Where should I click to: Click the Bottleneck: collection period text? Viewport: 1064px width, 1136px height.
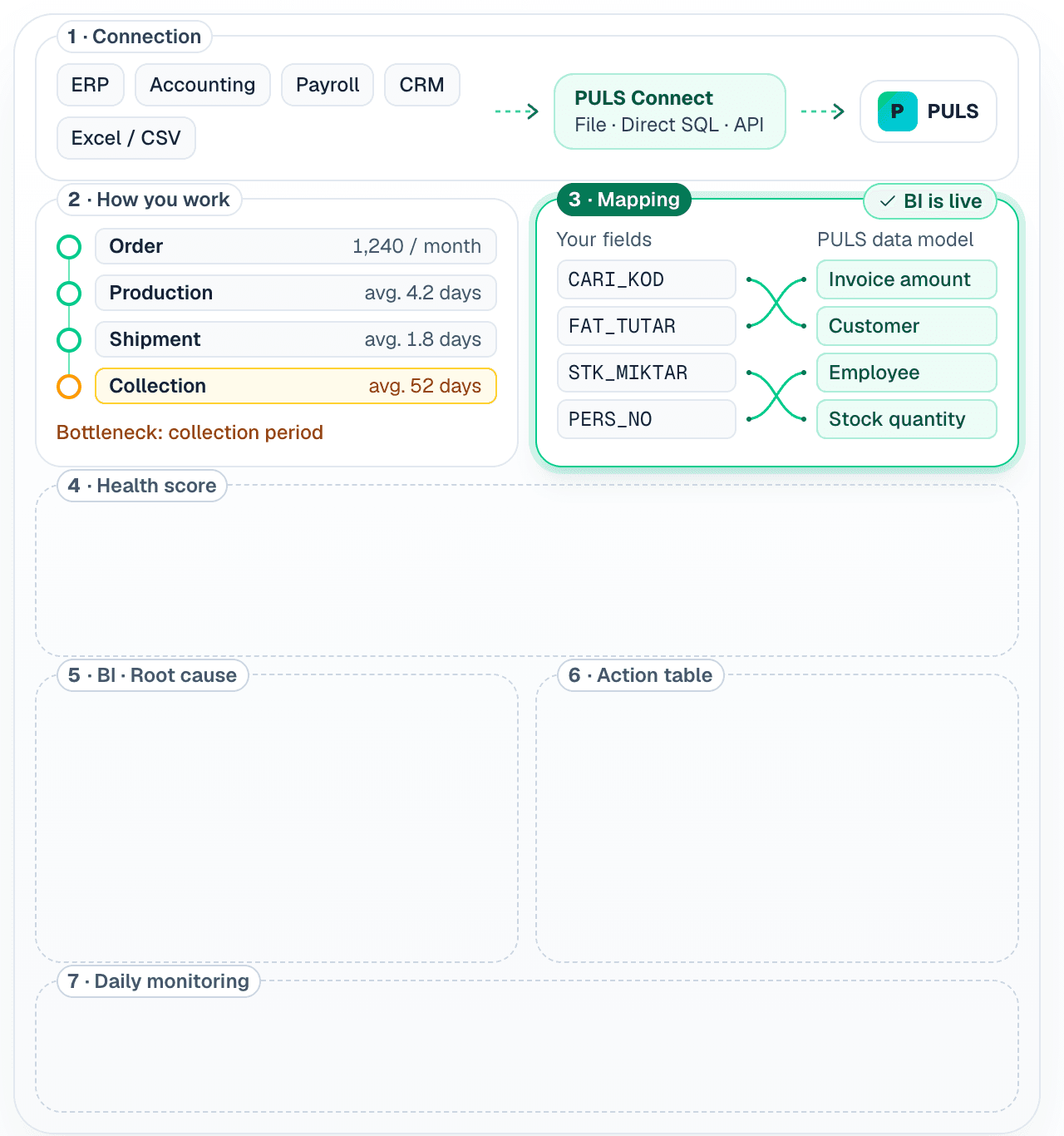pyautogui.click(x=190, y=432)
